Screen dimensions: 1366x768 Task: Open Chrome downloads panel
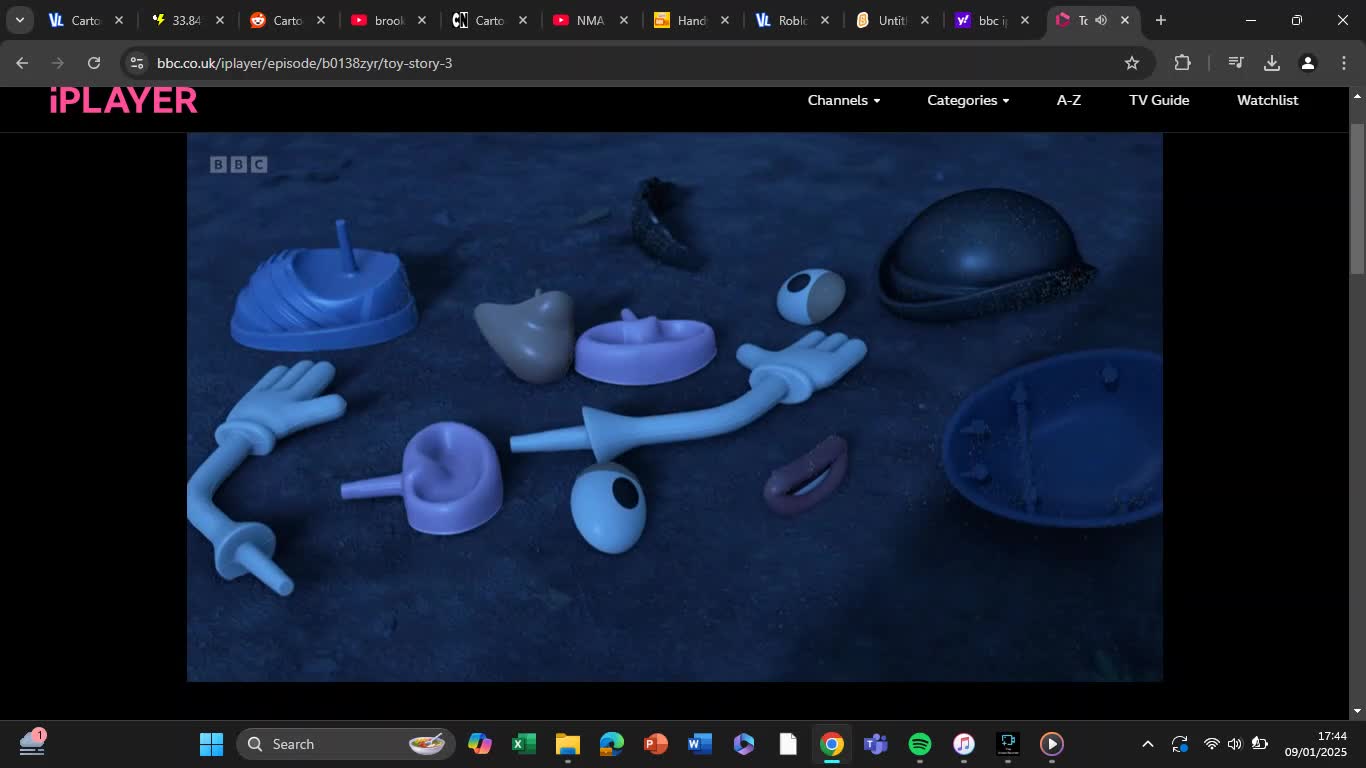tap(1272, 63)
